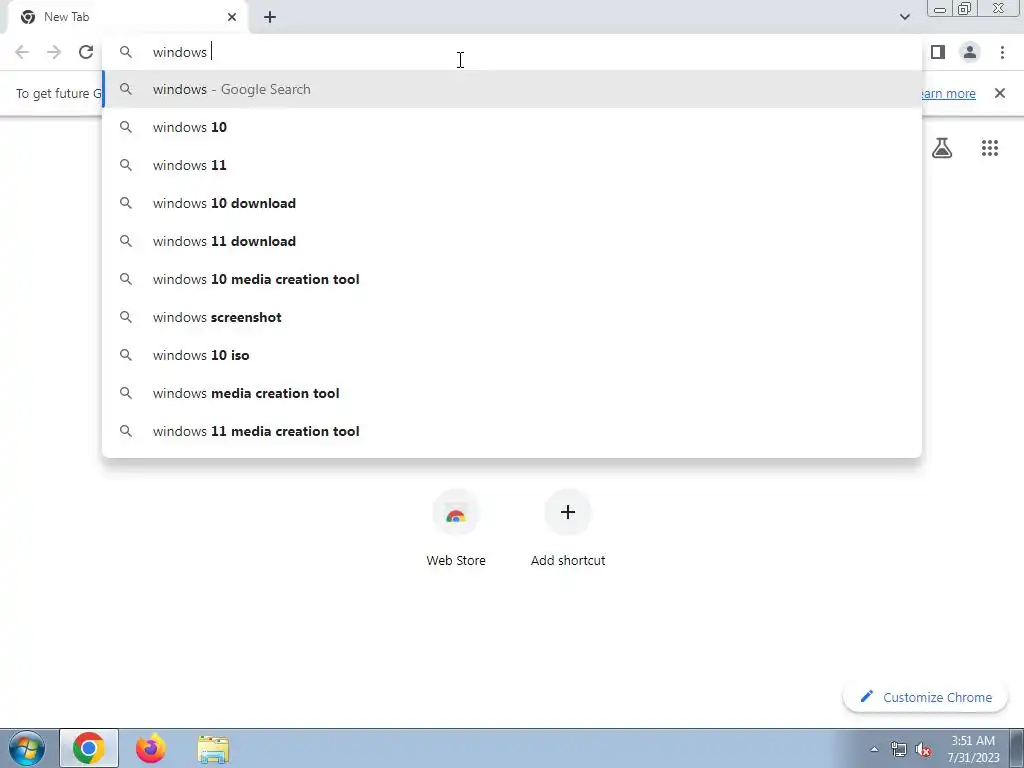Select 'windows media creation tool' suggestion
The image size is (1024, 768).
(x=512, y=393)
